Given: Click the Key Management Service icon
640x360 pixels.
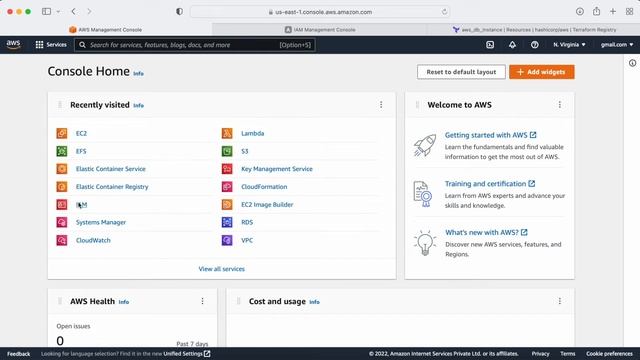Looking at the screenshot, I should 227,169.
